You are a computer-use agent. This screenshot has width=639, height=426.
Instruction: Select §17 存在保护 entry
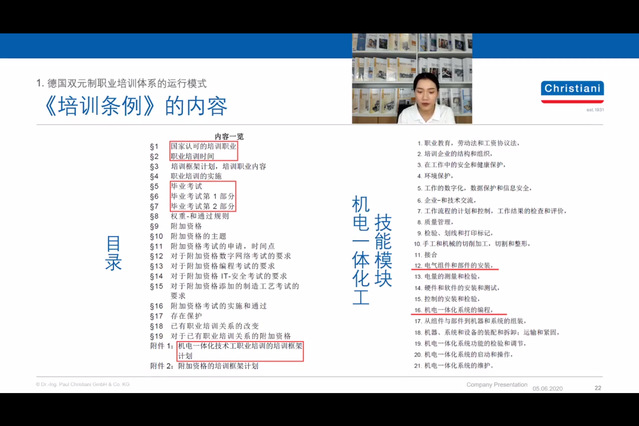pyautogui.click(x=176, y=316)
